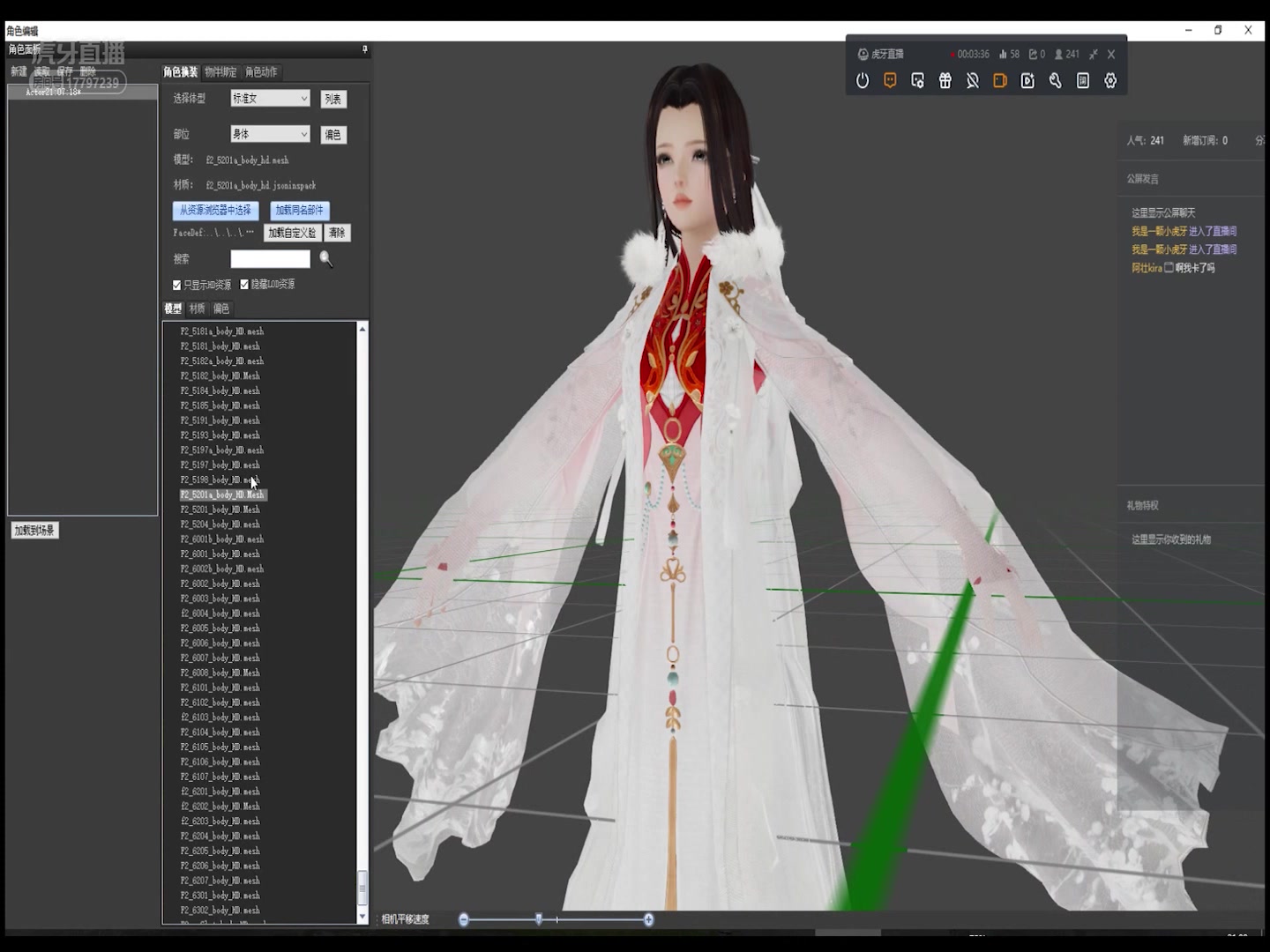Click the 搜索 text input field
The image size is (1270, 952).
270,258
